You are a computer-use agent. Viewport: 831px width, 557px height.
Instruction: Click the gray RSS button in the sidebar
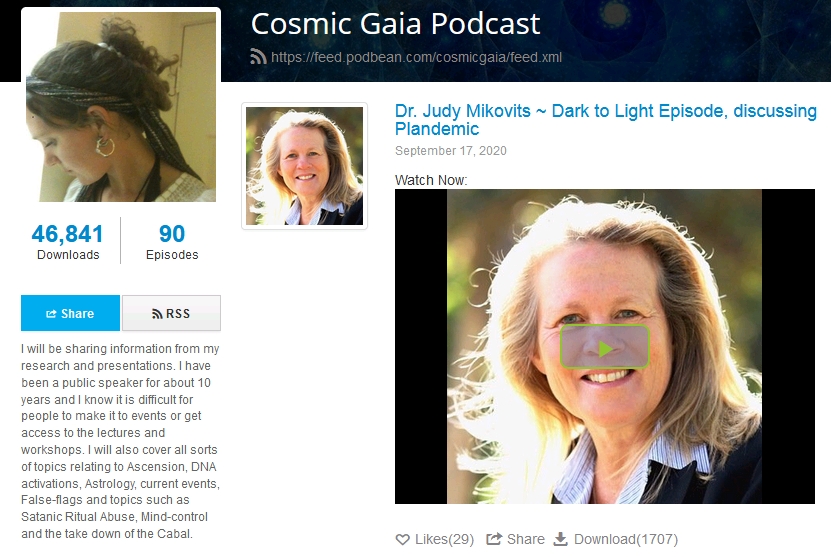click(x=171, y=313)
